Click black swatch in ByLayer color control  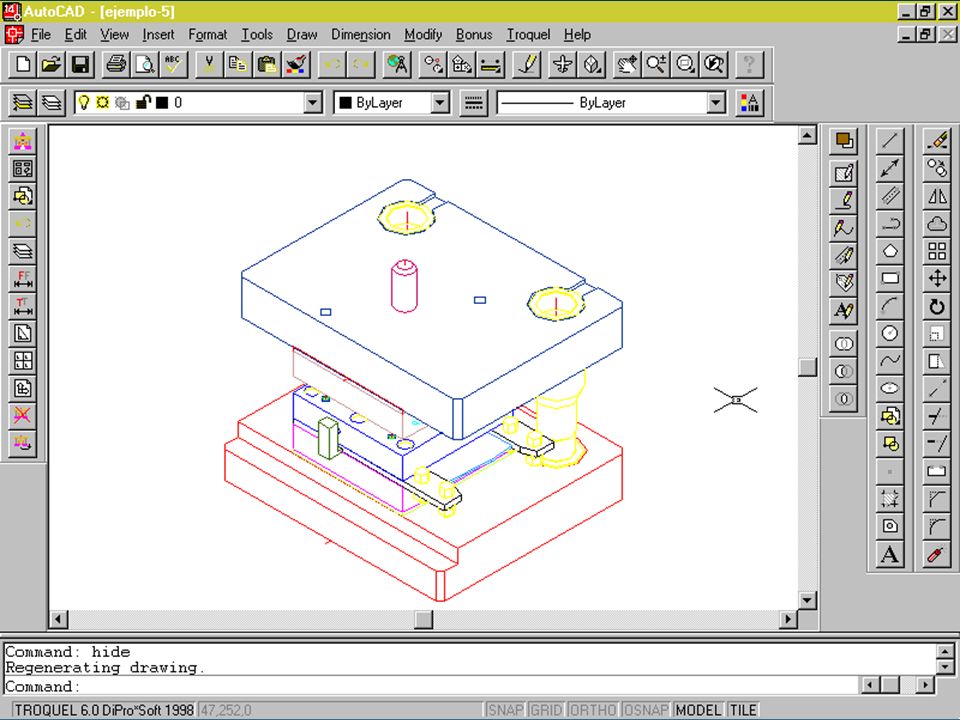345,103
